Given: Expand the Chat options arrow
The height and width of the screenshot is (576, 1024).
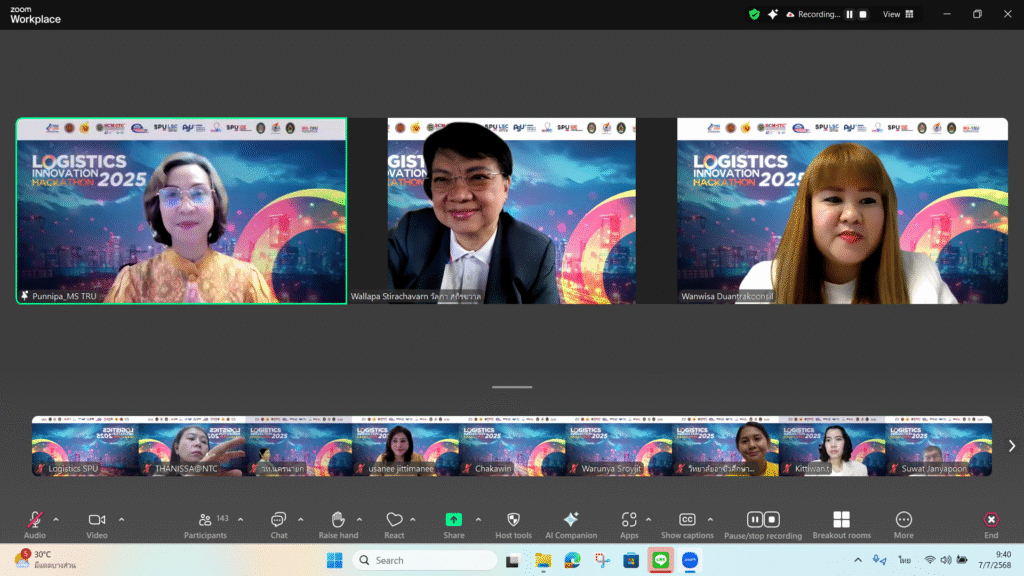Looking at the screenshot, I should (x=300, y=520).
